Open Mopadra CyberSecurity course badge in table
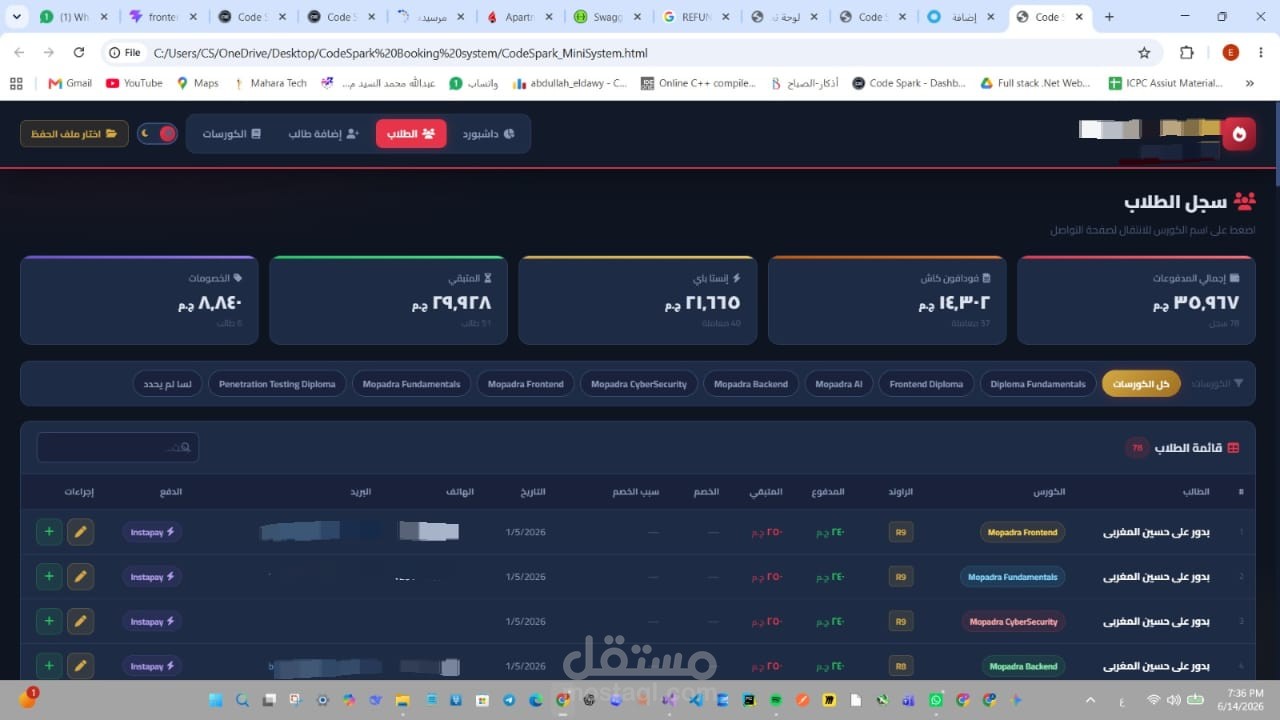Screen dimensions: 1280x720 pos(1013,622)
